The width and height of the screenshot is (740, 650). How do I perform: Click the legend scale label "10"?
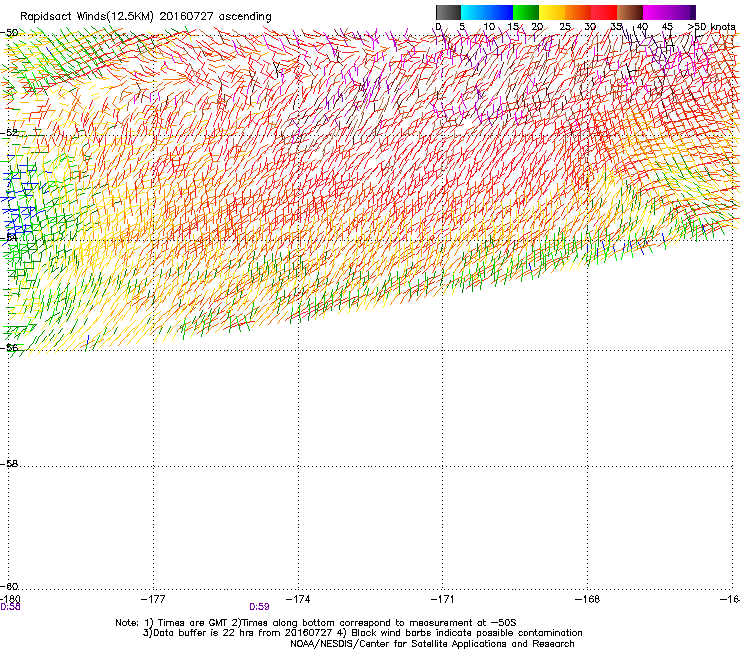point(489,27)
